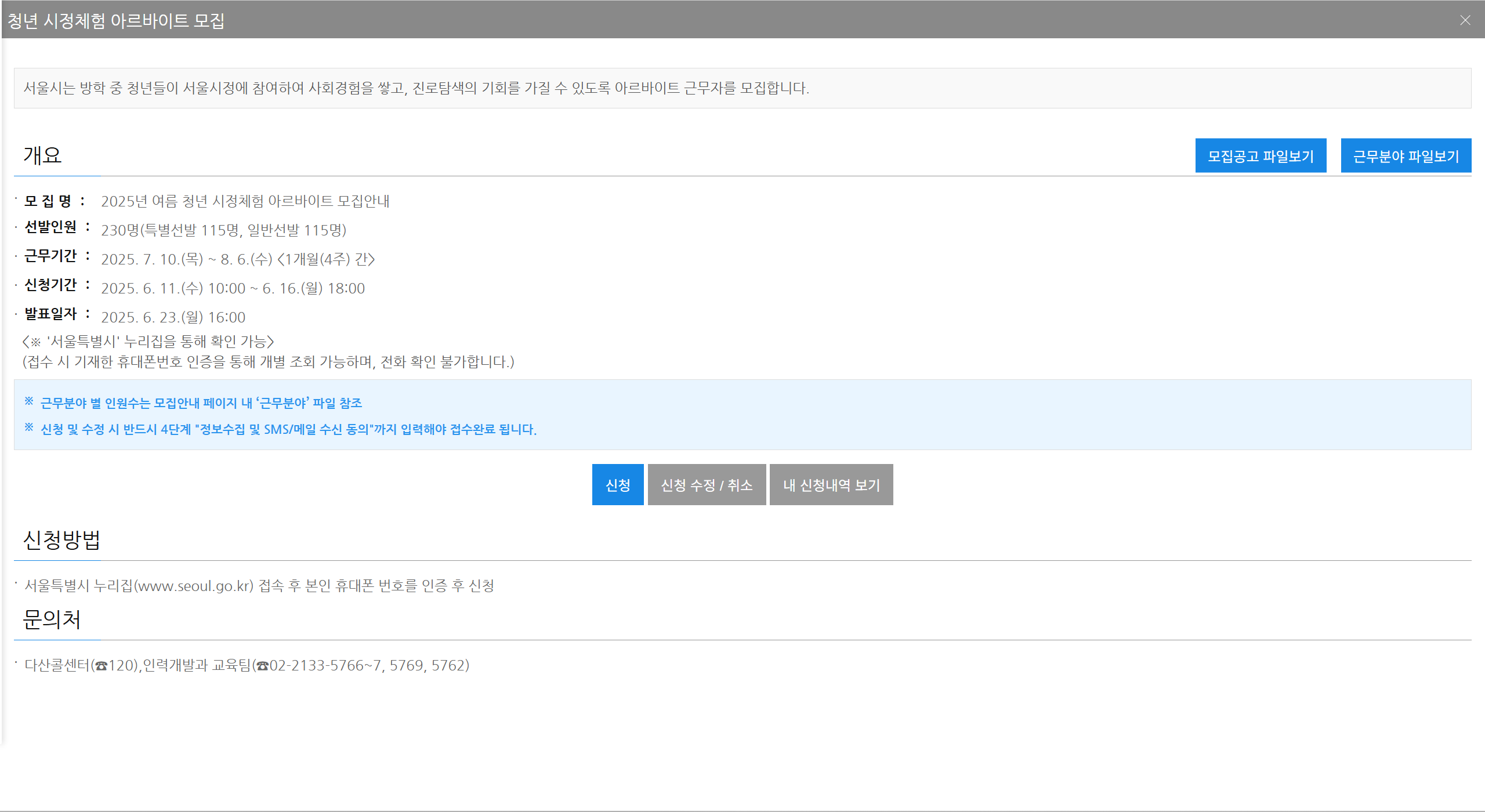Click the ※ mark beside 신청 및 수정 notice
This screenshot has width=1485, height=812.
29,427
